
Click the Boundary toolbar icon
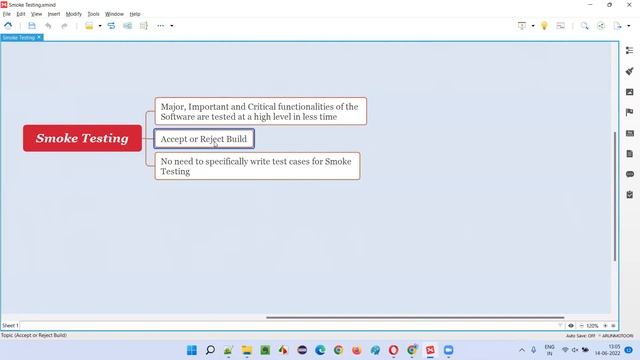pyautogui.click(x=127, y=26)
